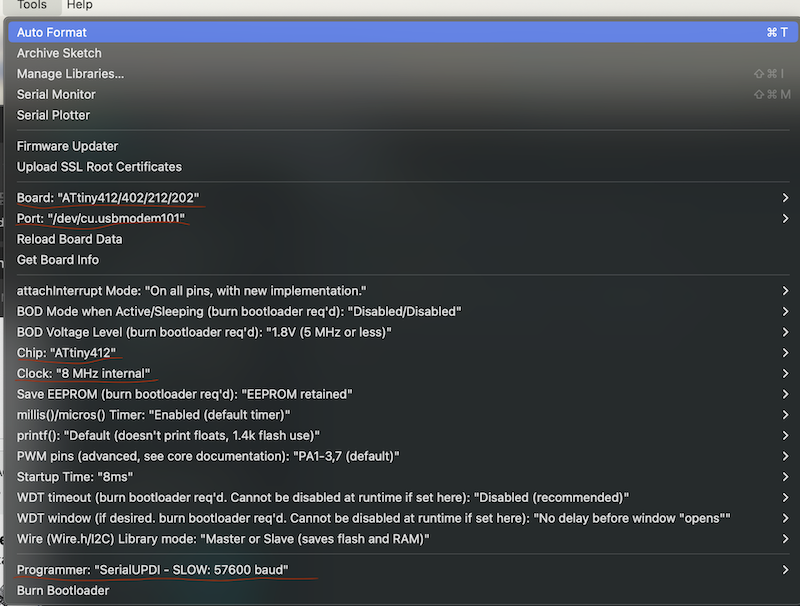This screenshot has height=606, width=800.
Task: Expand BOD Voltage Level submenu
Action: (x=204, y=332)
